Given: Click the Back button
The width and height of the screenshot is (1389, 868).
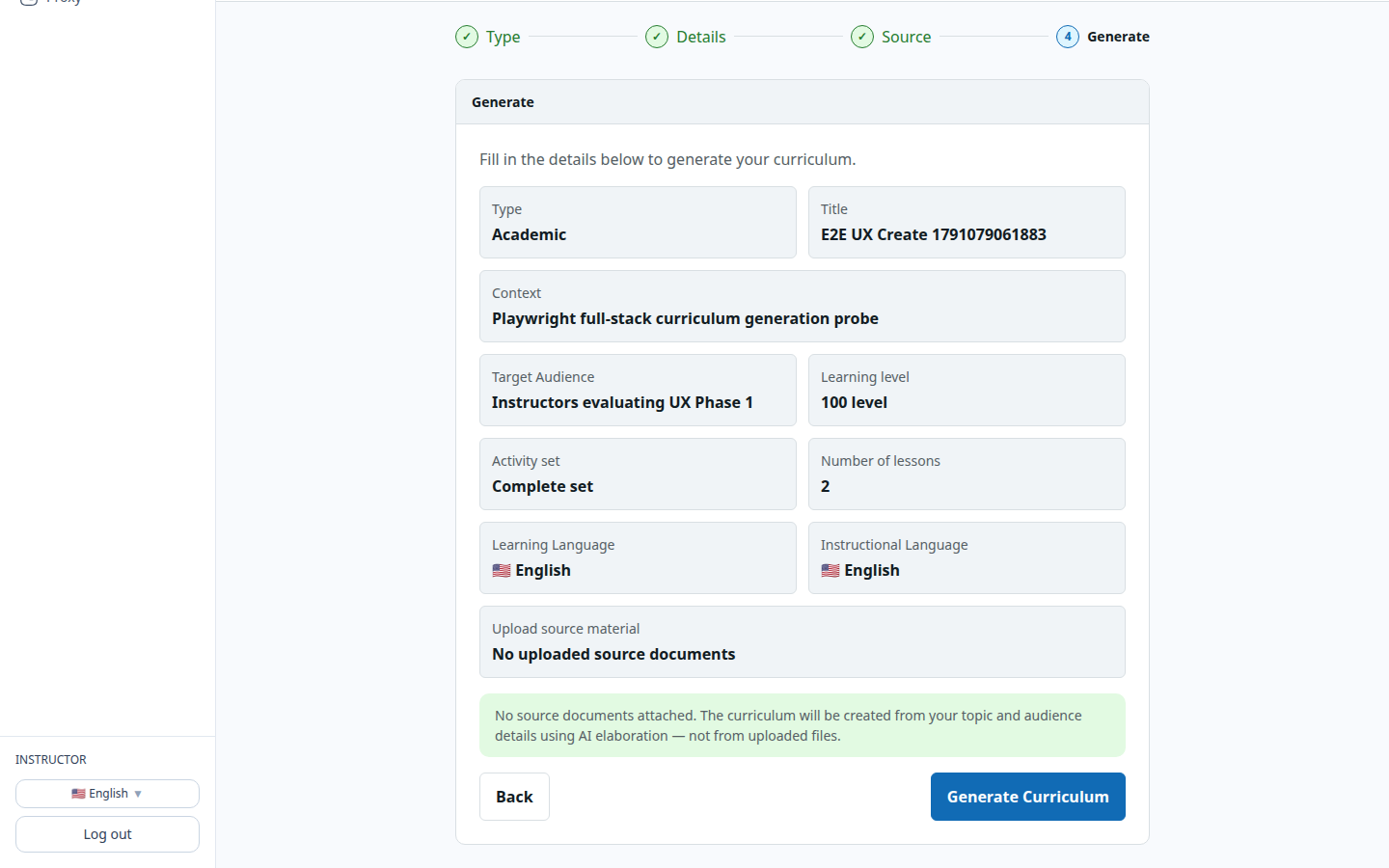Looking at the screenshot, I should pyautogui.click(x=514, y=797).
